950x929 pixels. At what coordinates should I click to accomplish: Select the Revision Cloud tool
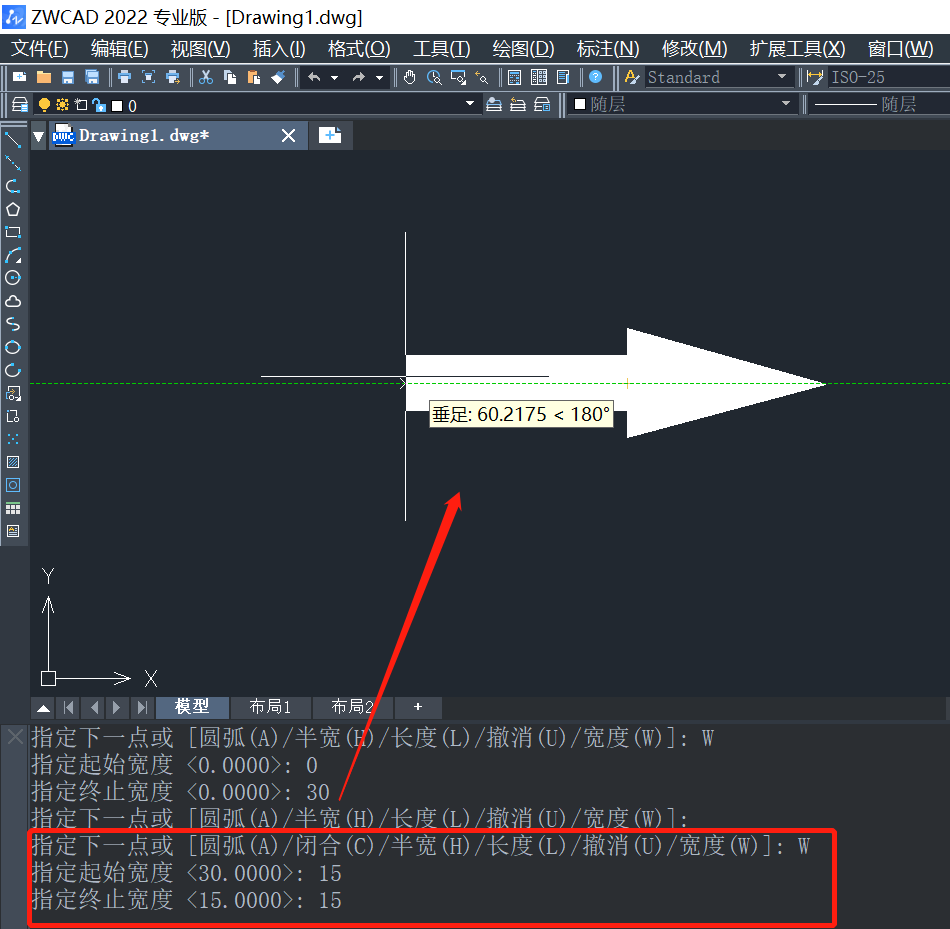13,301
